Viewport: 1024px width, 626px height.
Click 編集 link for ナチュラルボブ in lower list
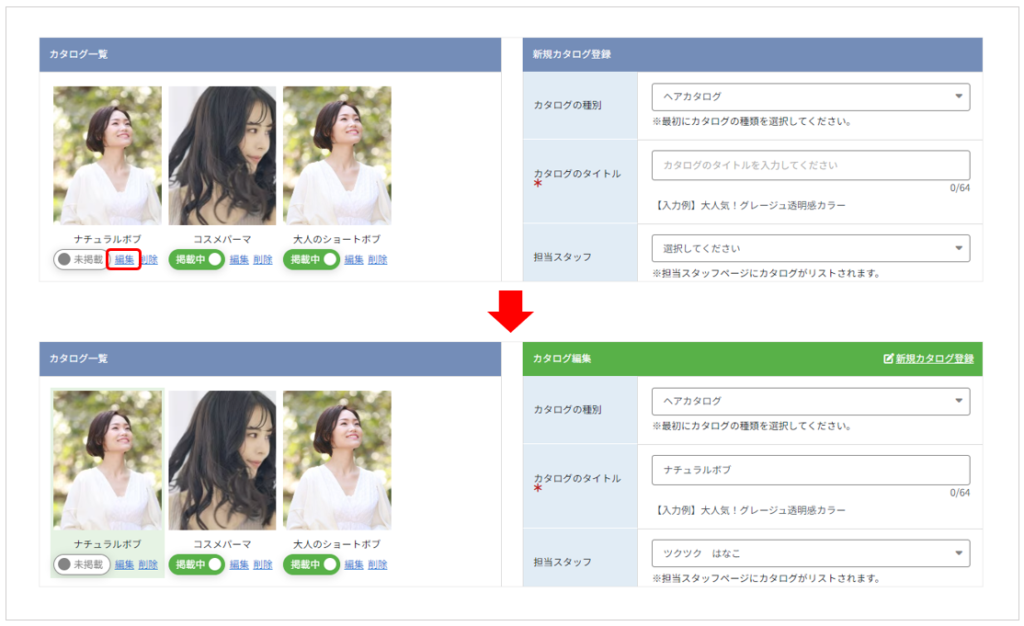click(124, 565)
